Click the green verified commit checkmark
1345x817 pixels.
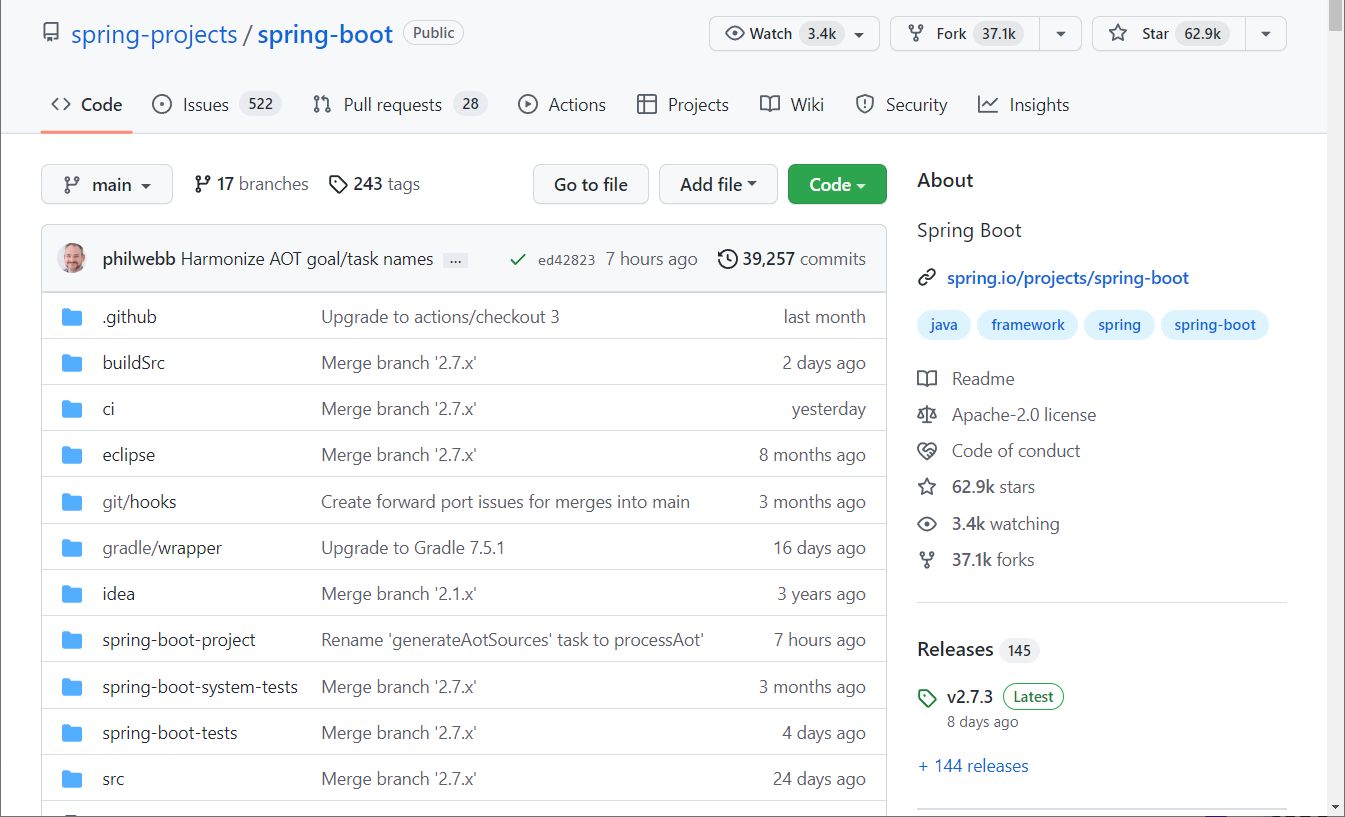[x=518, y=258]
